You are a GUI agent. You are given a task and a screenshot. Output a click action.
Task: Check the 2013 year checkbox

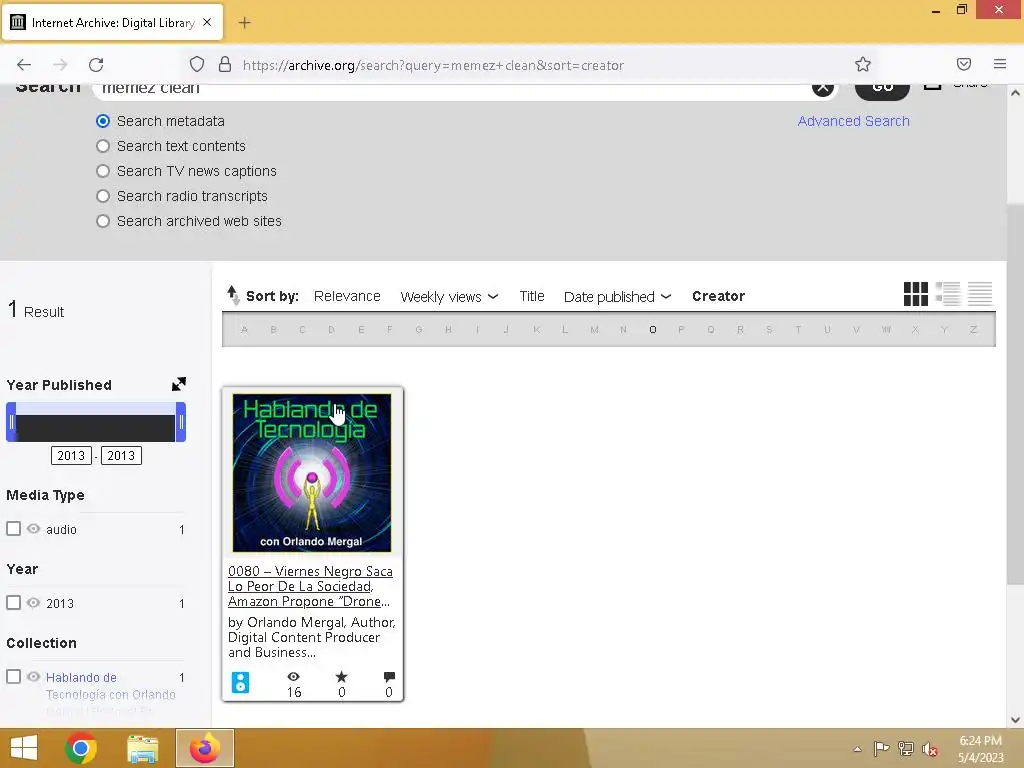tap(14, 602)
